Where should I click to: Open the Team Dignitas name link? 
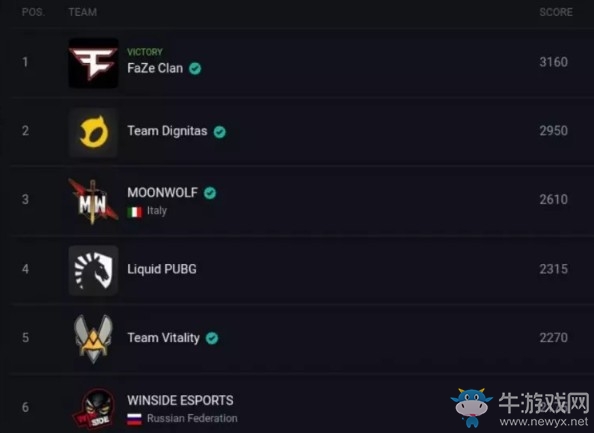[x=167, y=131]
